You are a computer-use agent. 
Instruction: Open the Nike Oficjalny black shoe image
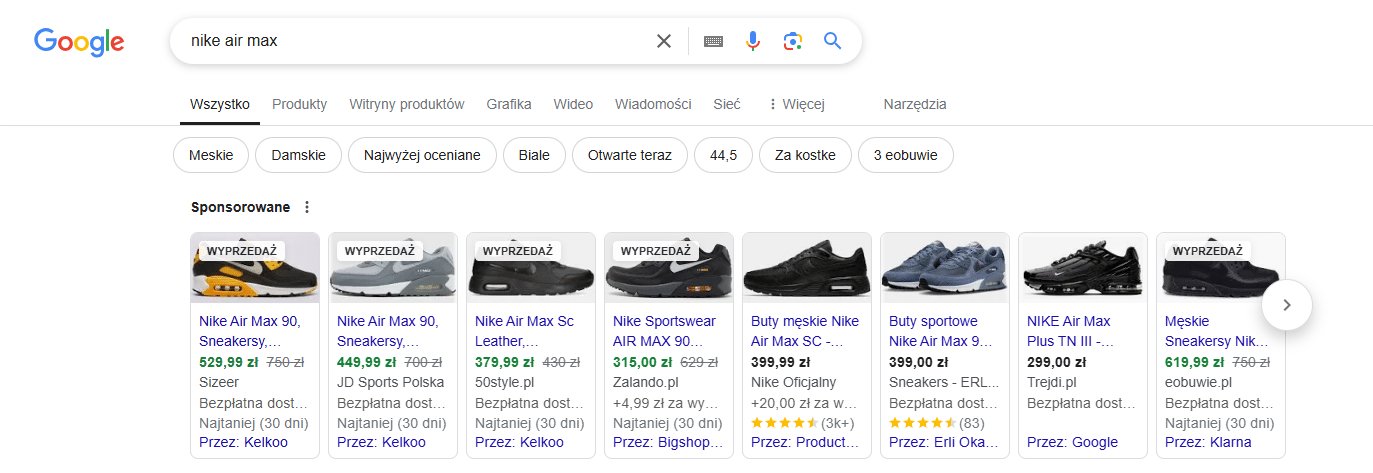click(x=807, y=268)
